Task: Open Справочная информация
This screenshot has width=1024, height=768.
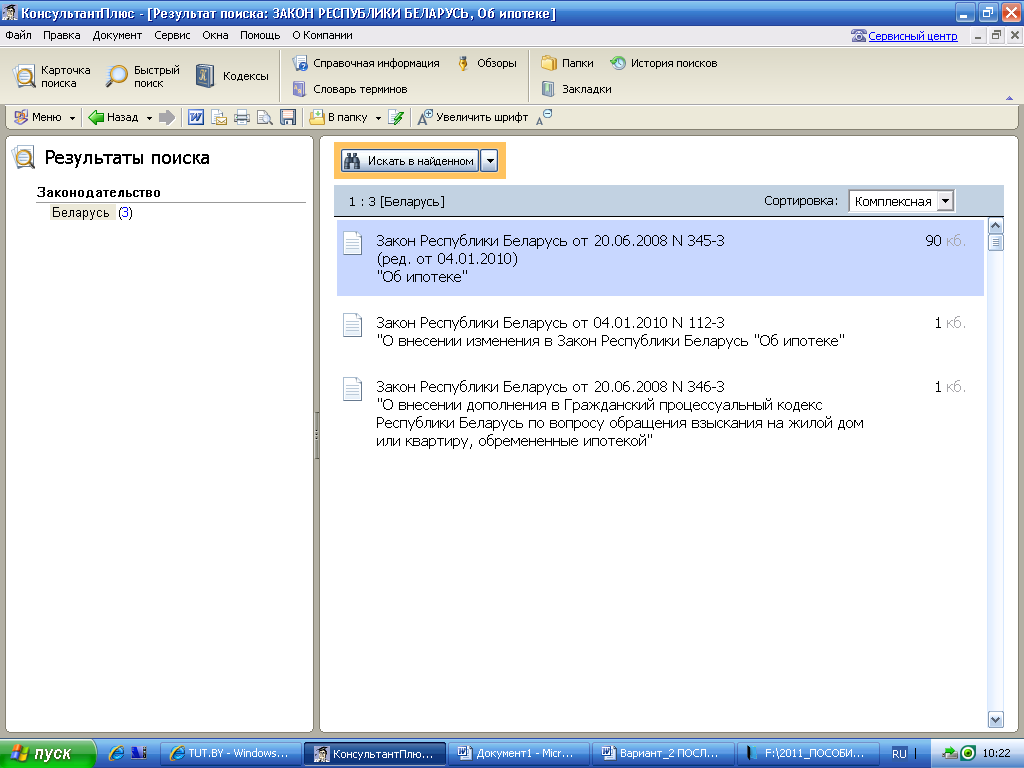Action: point(366,63)
